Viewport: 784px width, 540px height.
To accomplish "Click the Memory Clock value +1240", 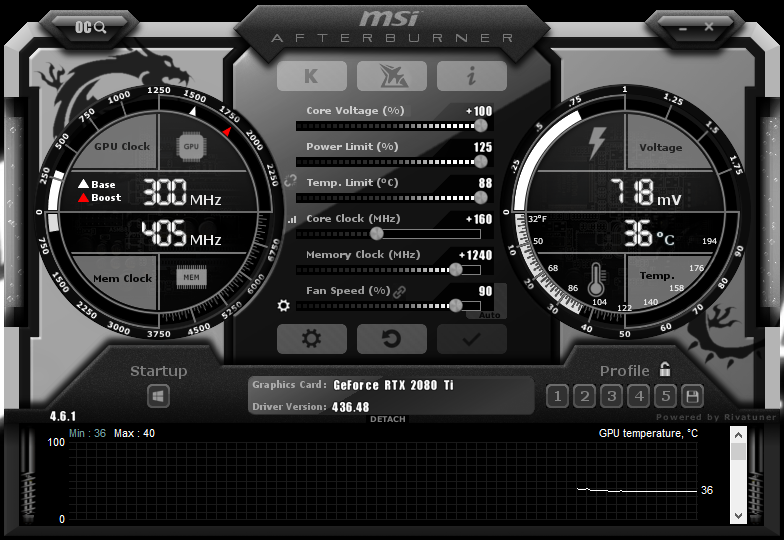I will 476,255.
